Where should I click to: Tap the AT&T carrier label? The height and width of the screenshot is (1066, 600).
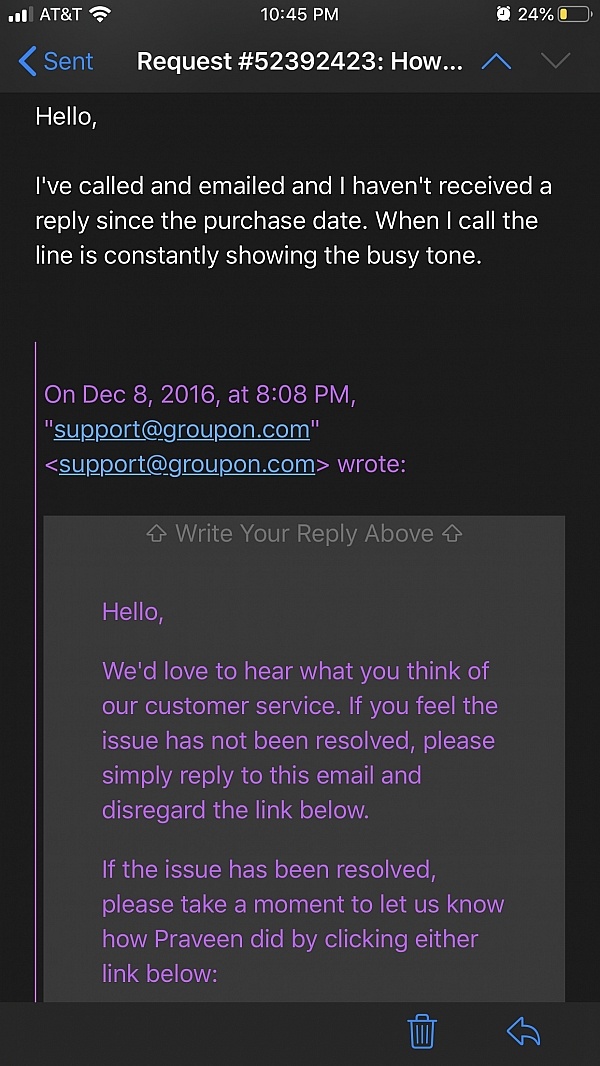(x=61, y=14)
